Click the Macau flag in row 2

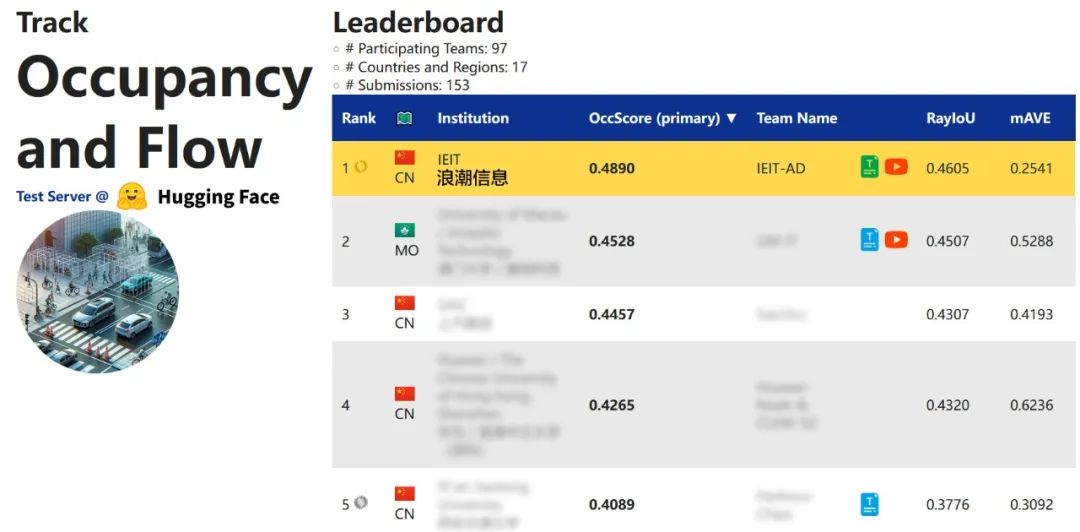[x=404, y=230]
